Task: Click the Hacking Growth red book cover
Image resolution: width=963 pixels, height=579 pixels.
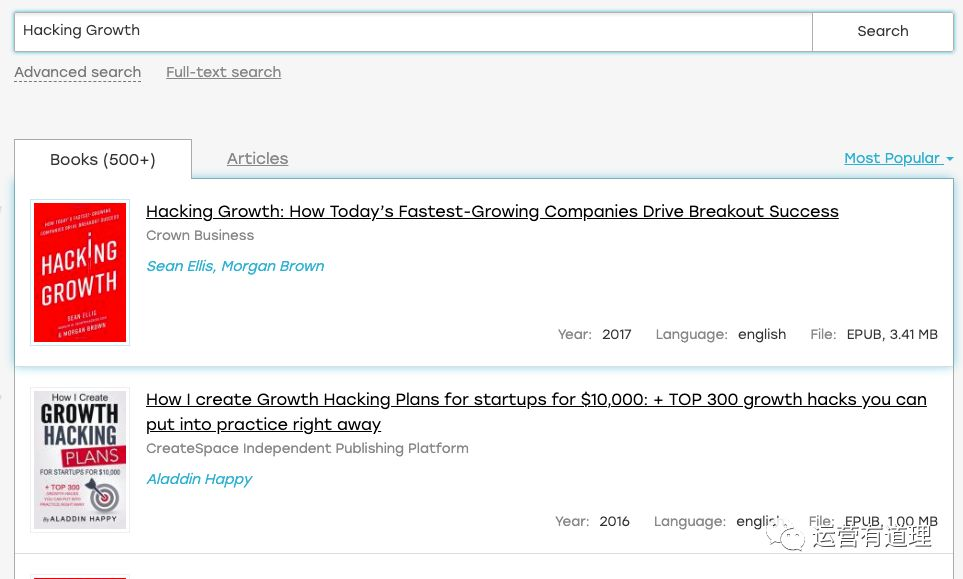Action: pyautogui.click(x=80, y=273)
